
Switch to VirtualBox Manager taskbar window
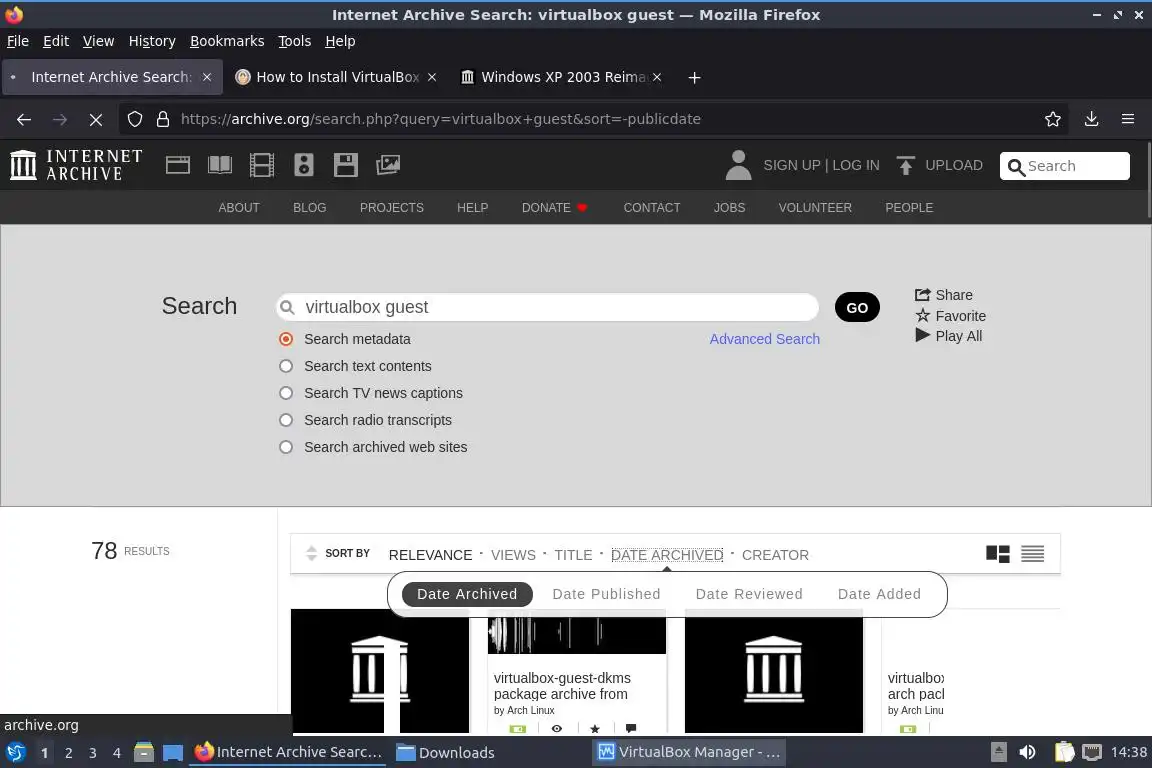point(688,752)
